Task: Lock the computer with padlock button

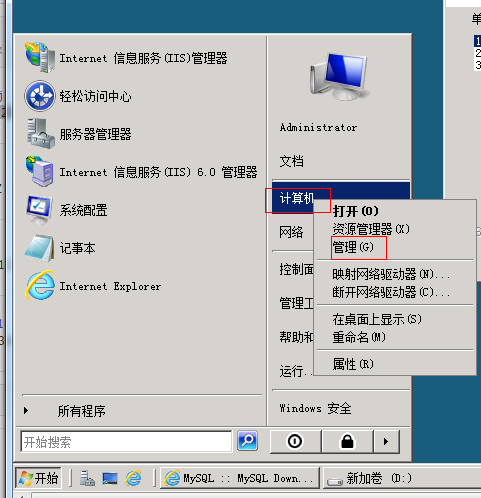Action: [x=347, y=441]
